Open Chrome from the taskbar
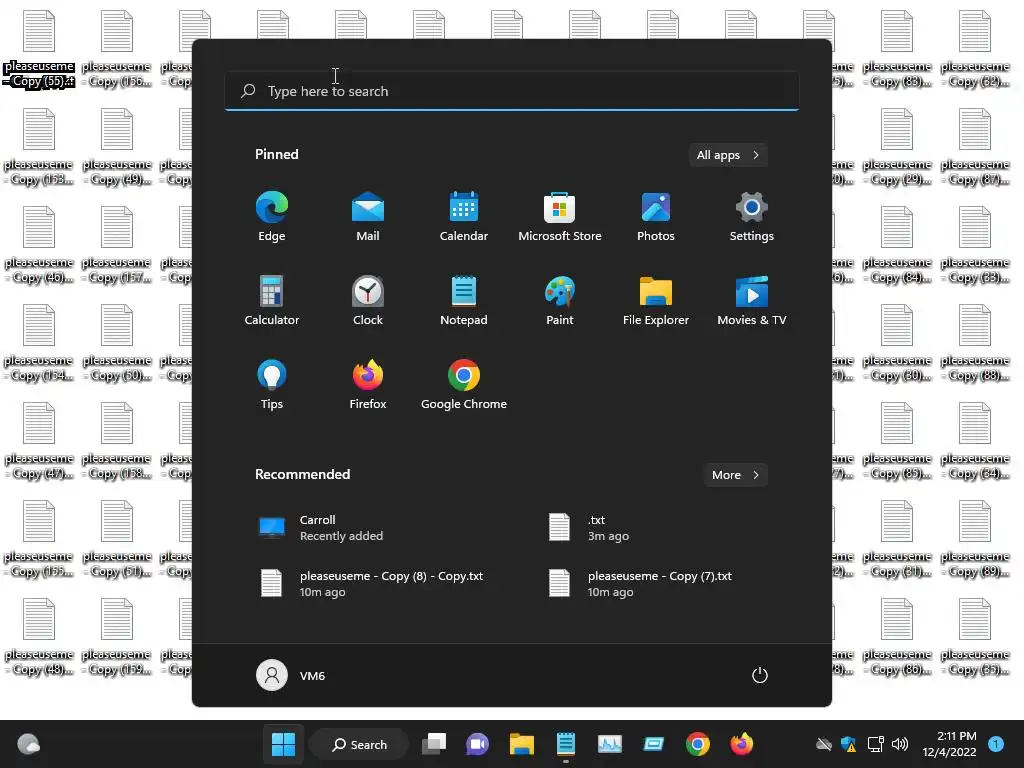1024x768 pixels. pyautogui.click(x=697, y=744)
